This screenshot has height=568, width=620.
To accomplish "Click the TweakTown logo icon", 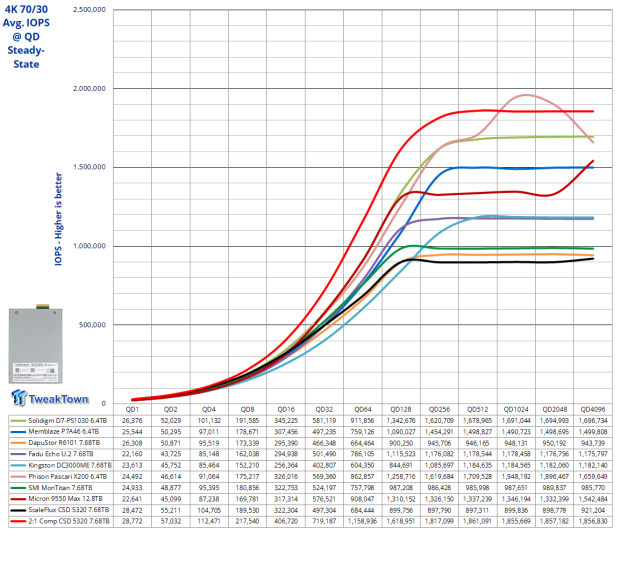I will (x=20, y=398).
